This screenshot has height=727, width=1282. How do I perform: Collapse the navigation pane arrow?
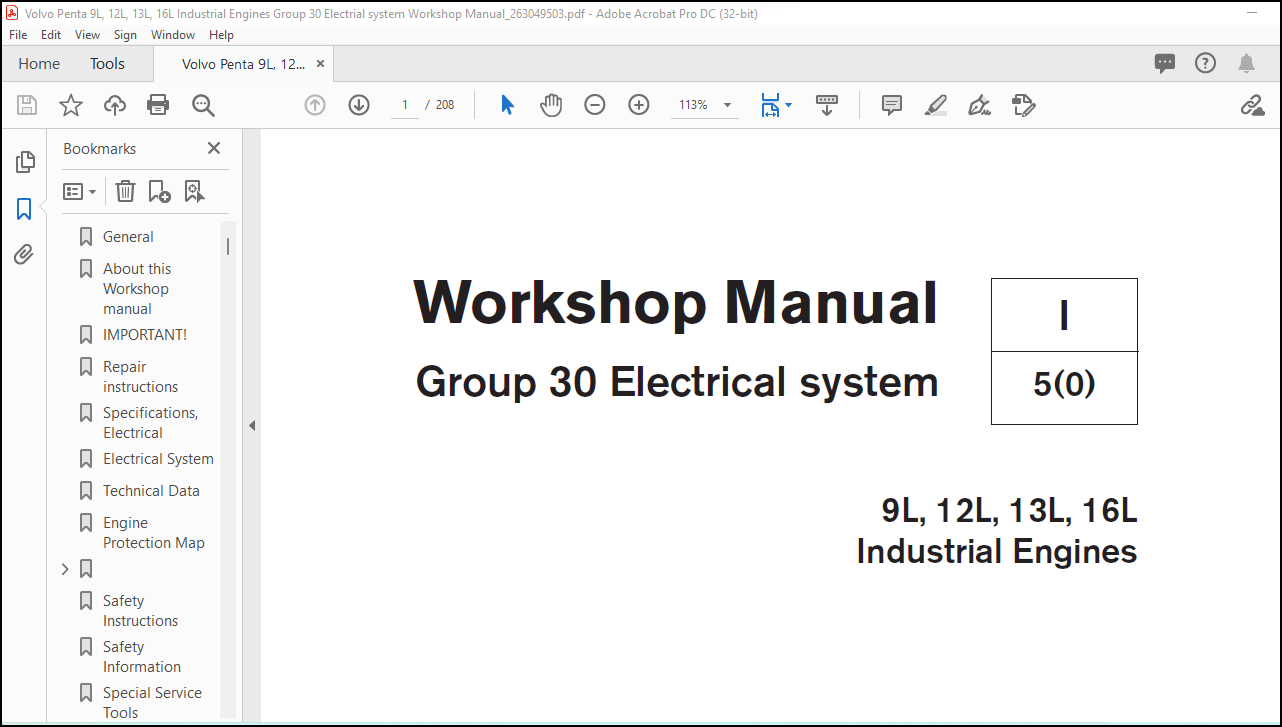252,425
